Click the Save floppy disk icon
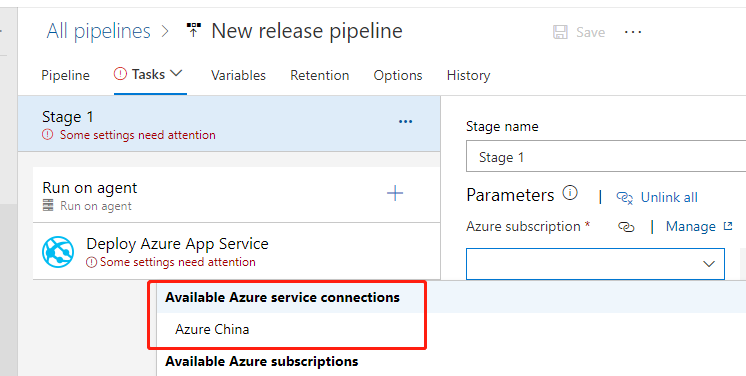 560,32
